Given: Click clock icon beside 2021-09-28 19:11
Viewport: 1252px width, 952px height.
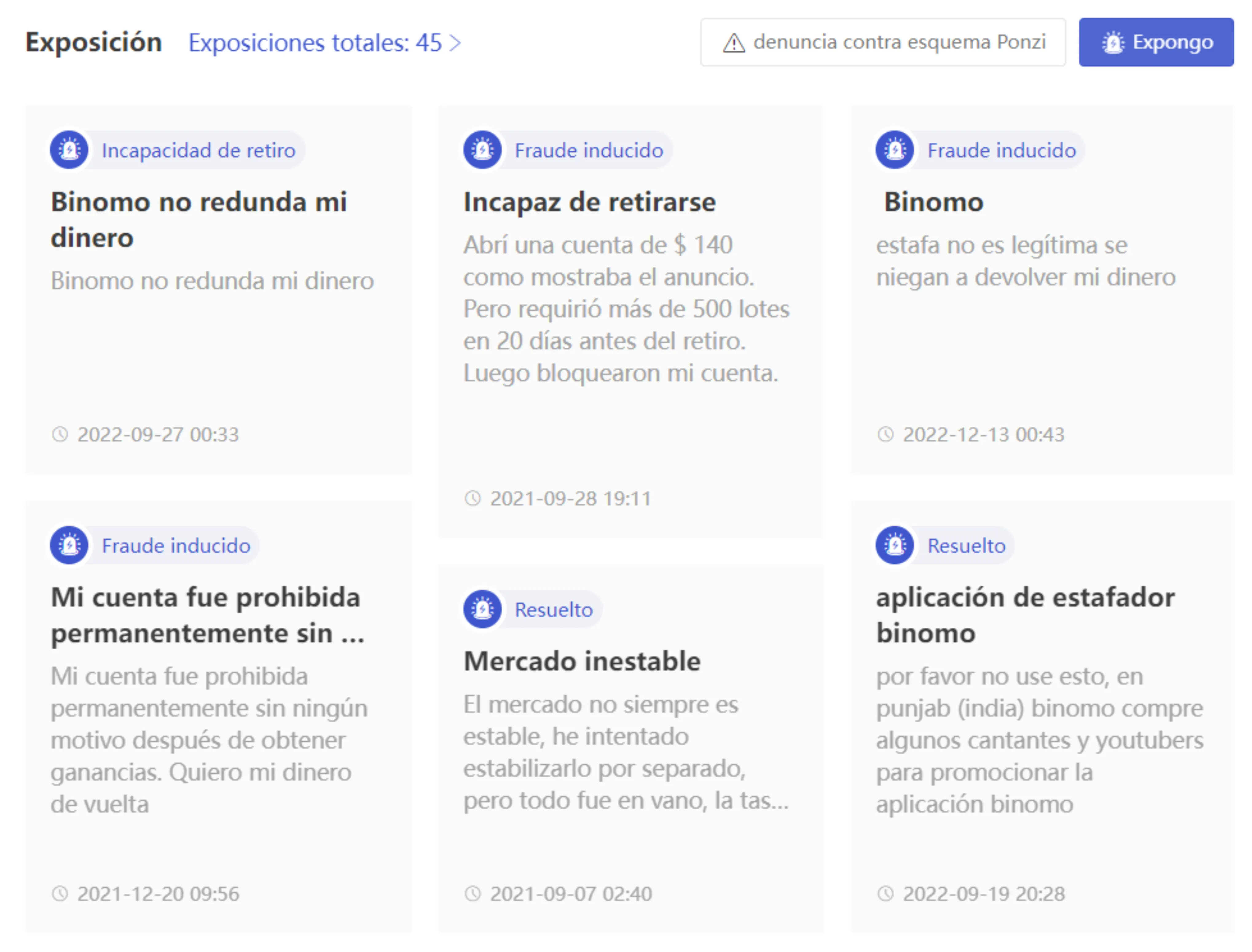Looking at the screenshot, I should tap(473, 499).
